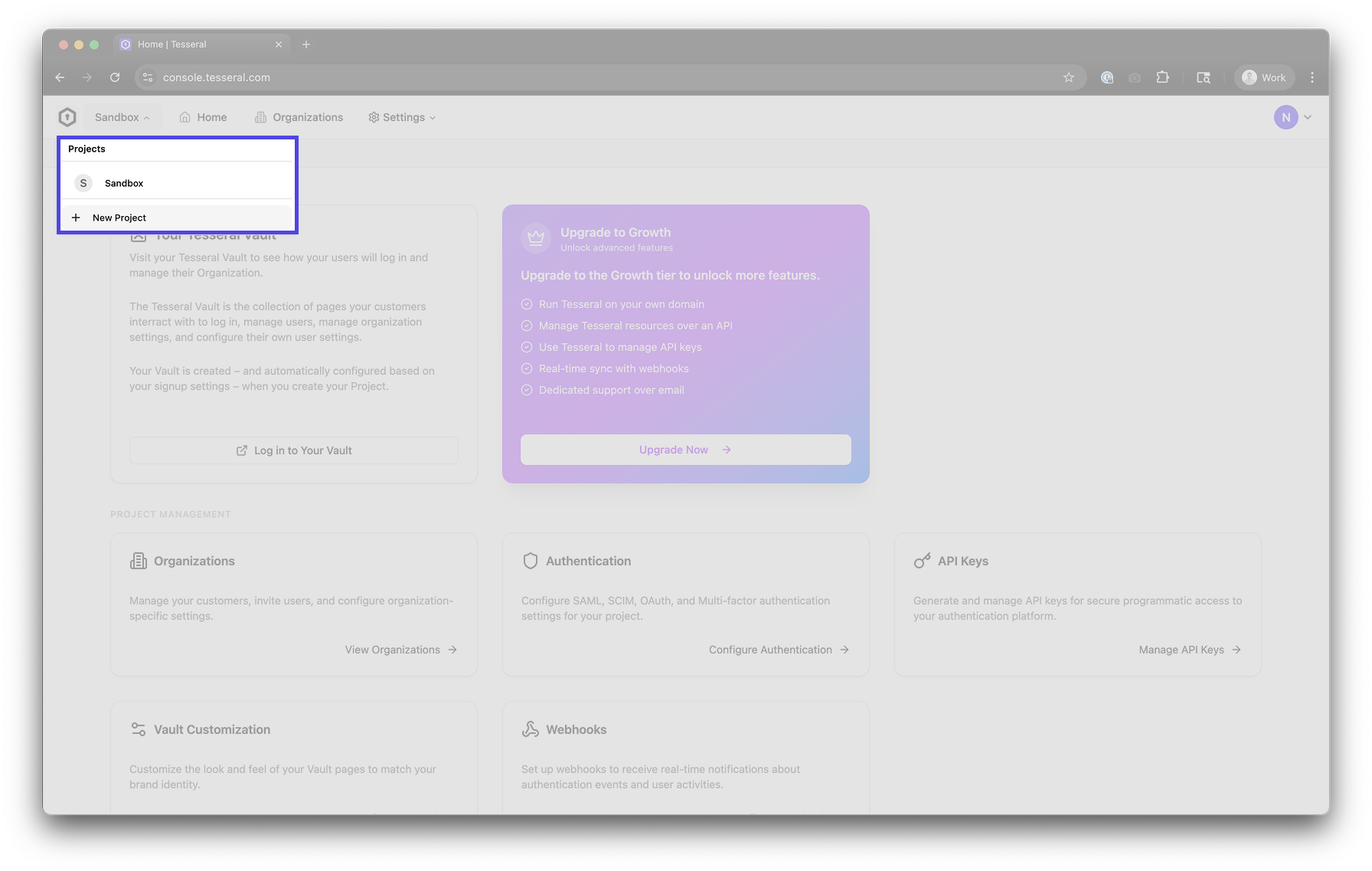
Task: Click the S avatar for Sandbox project
Action: [x=83, y=183]
